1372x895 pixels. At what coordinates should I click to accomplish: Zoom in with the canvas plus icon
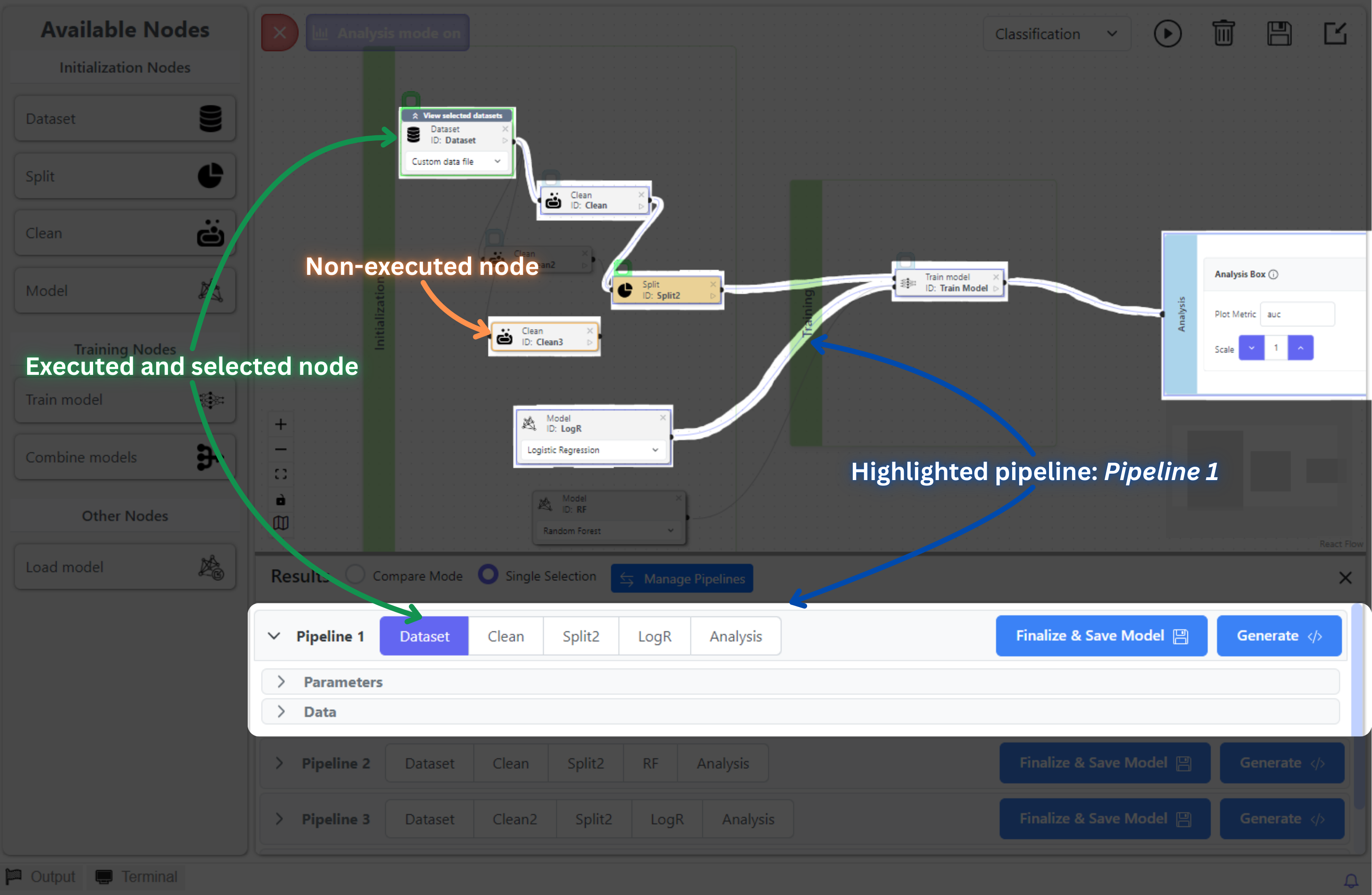point(281,425)
